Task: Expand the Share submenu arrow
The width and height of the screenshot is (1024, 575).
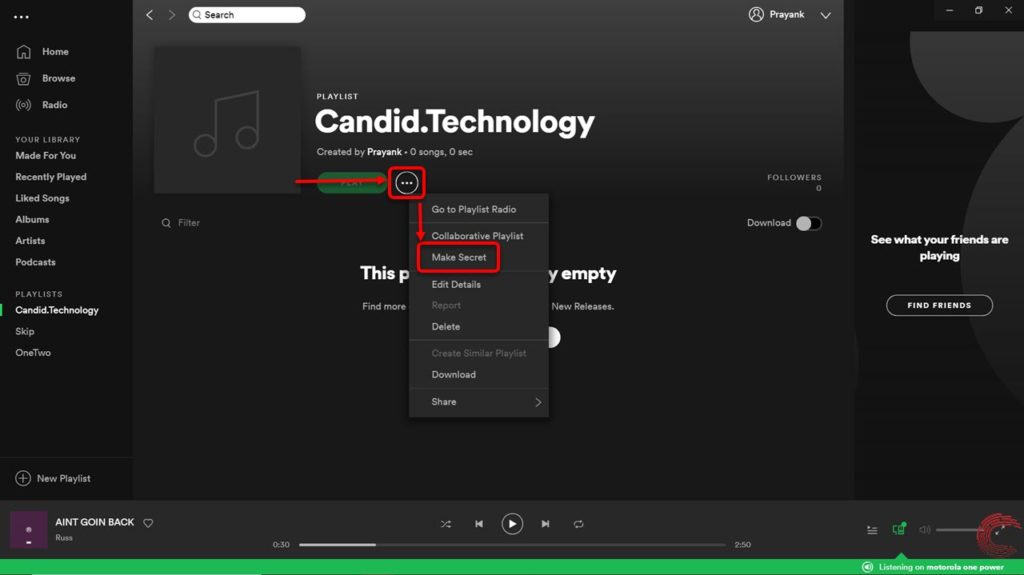Action: pyautogui.click(x=538, y=402)
